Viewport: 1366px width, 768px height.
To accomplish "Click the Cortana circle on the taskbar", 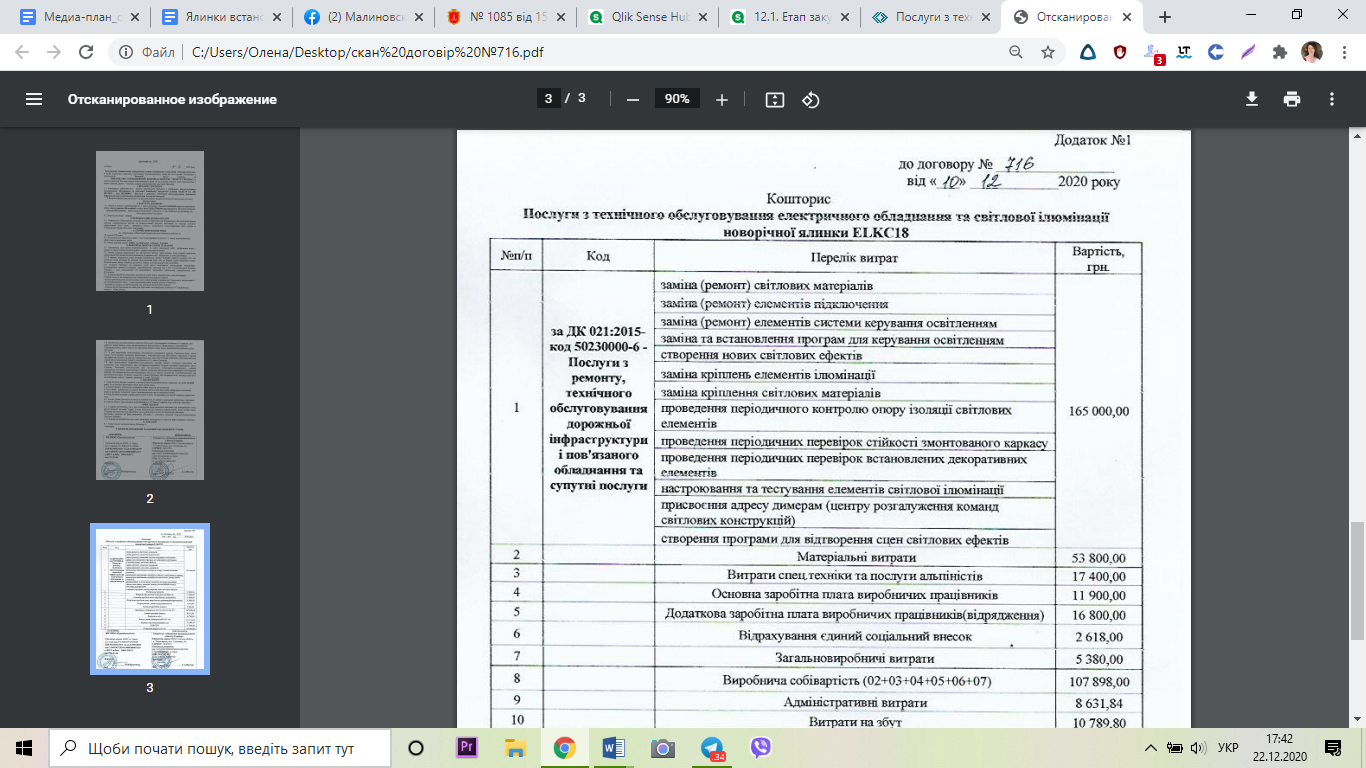I will 417,747.
